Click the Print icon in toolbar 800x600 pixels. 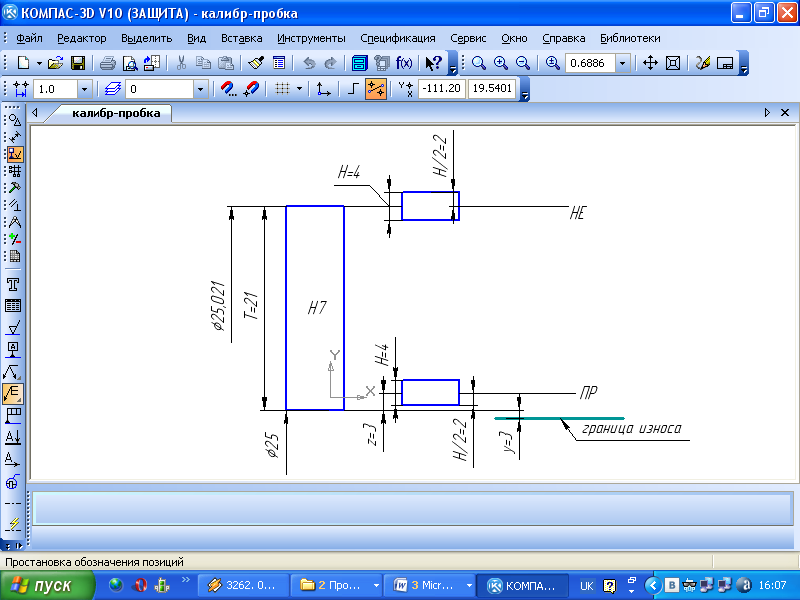[x=107, y=63]
